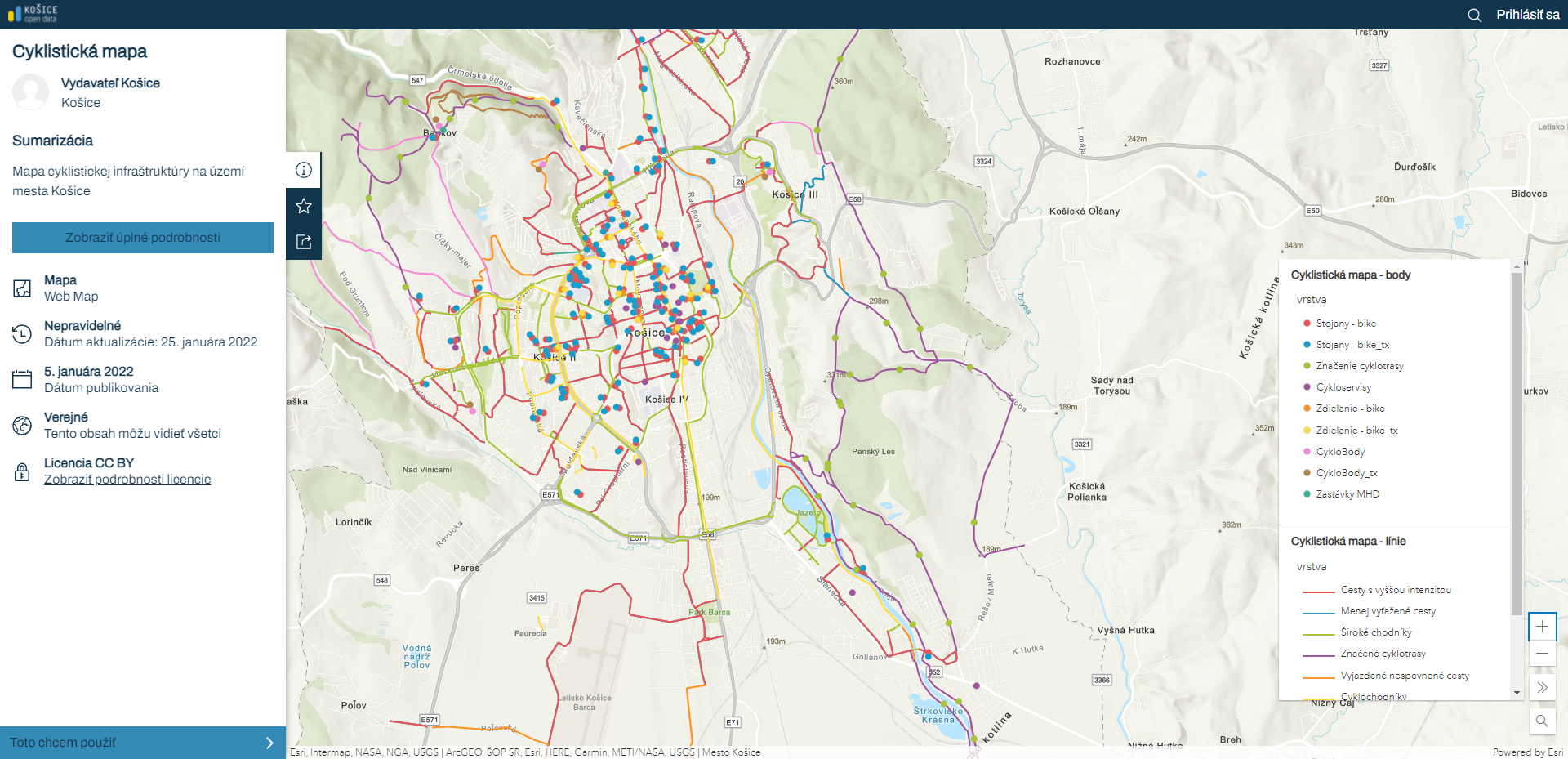Zoom out on the map with the minus button

pyautogui.click(x=1543, y=654)
